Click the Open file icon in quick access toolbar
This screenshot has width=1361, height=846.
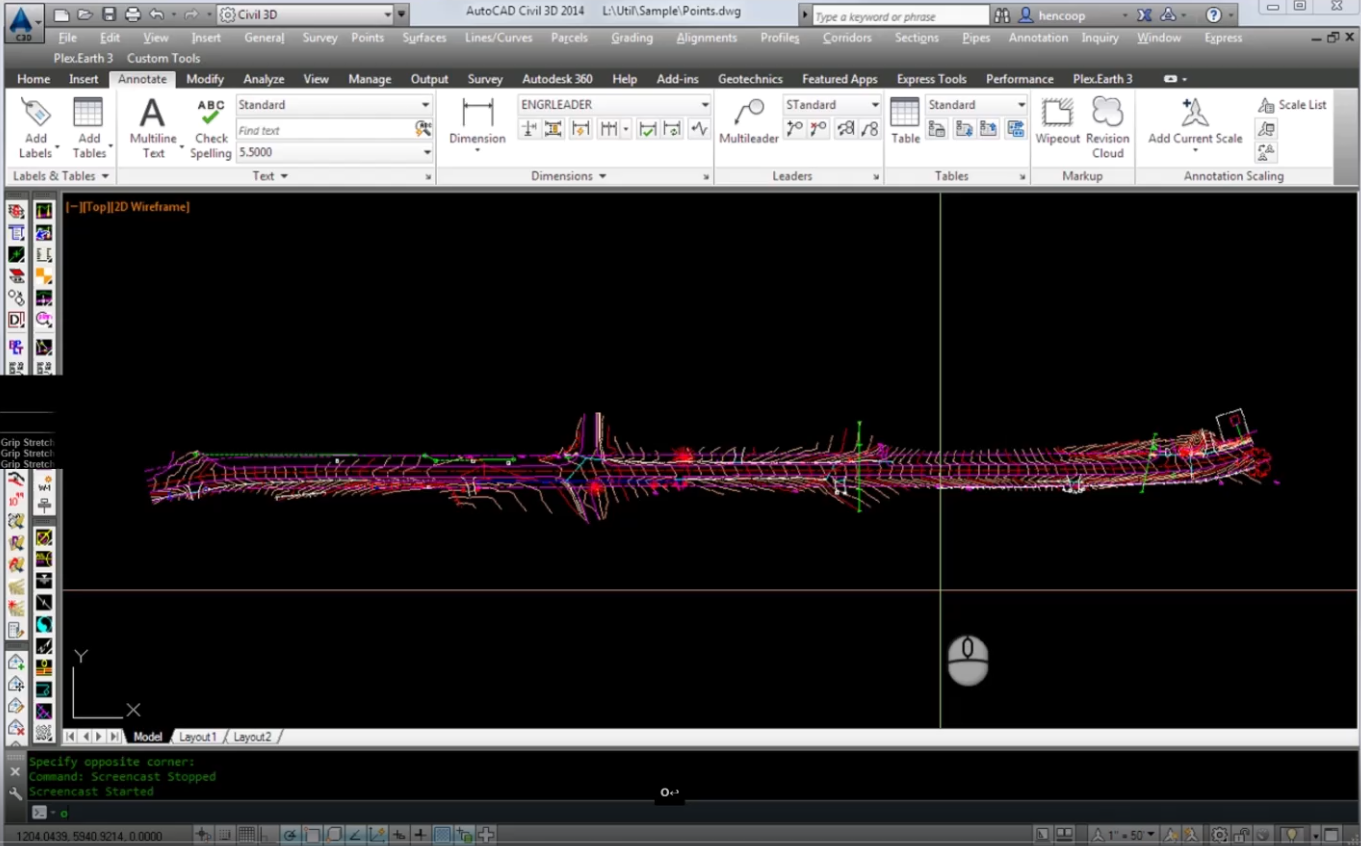85,15
